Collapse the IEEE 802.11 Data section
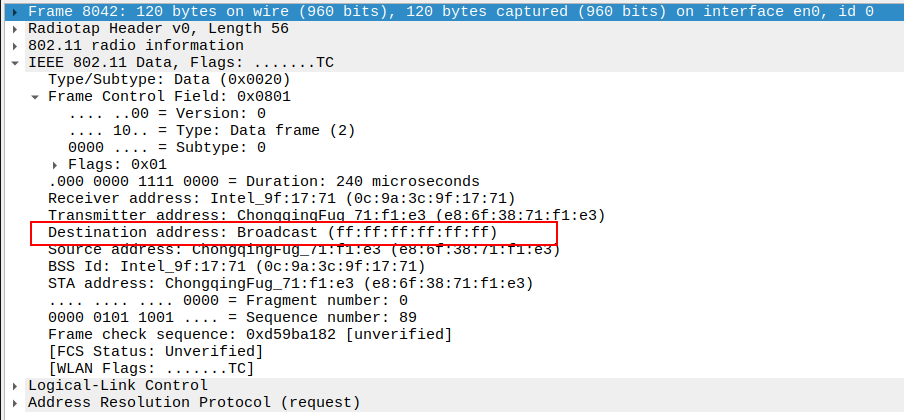The image size is (904, 420). [16, 62]
